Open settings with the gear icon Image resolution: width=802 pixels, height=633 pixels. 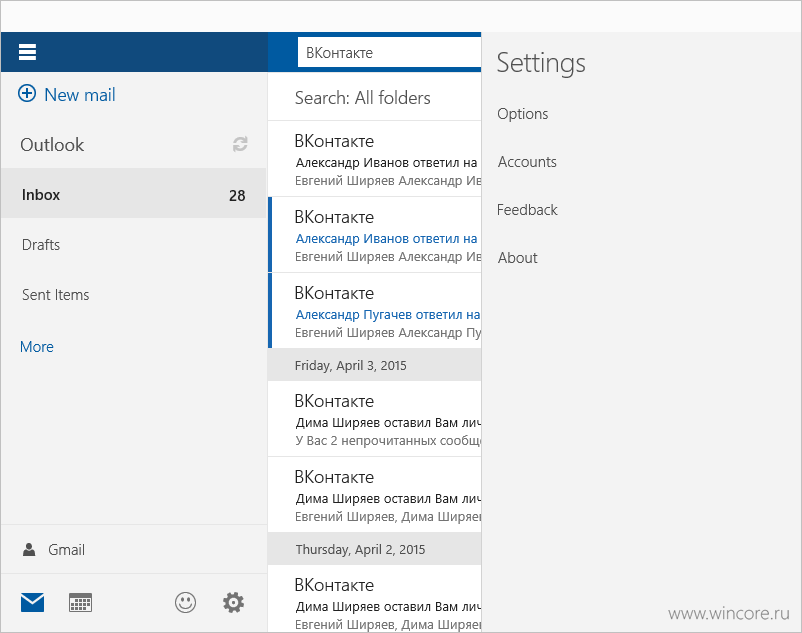[233, 602]
